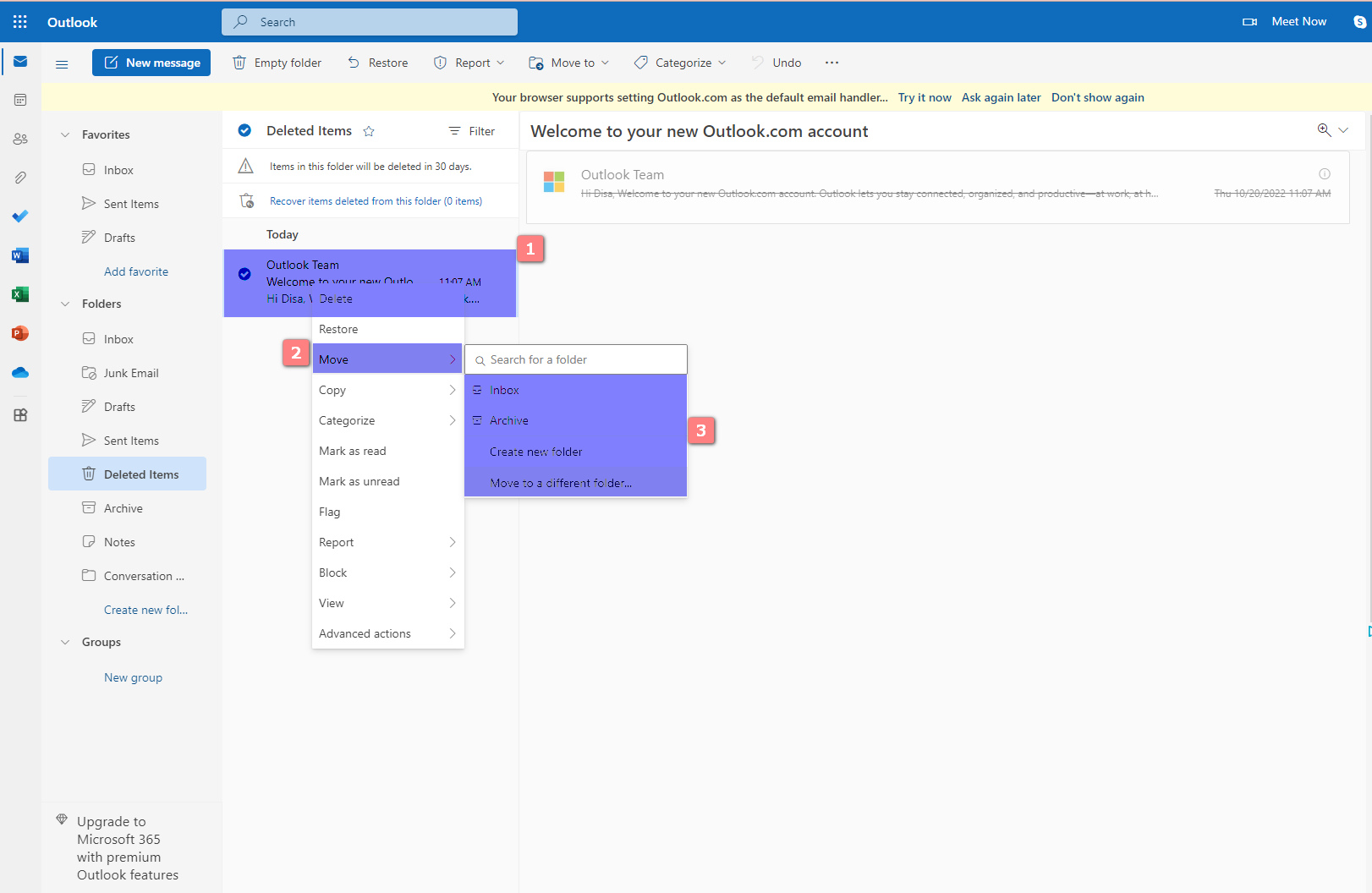Click the Search for a folder field
This screenshot has width=1372, height=893.
click(576, 359)
